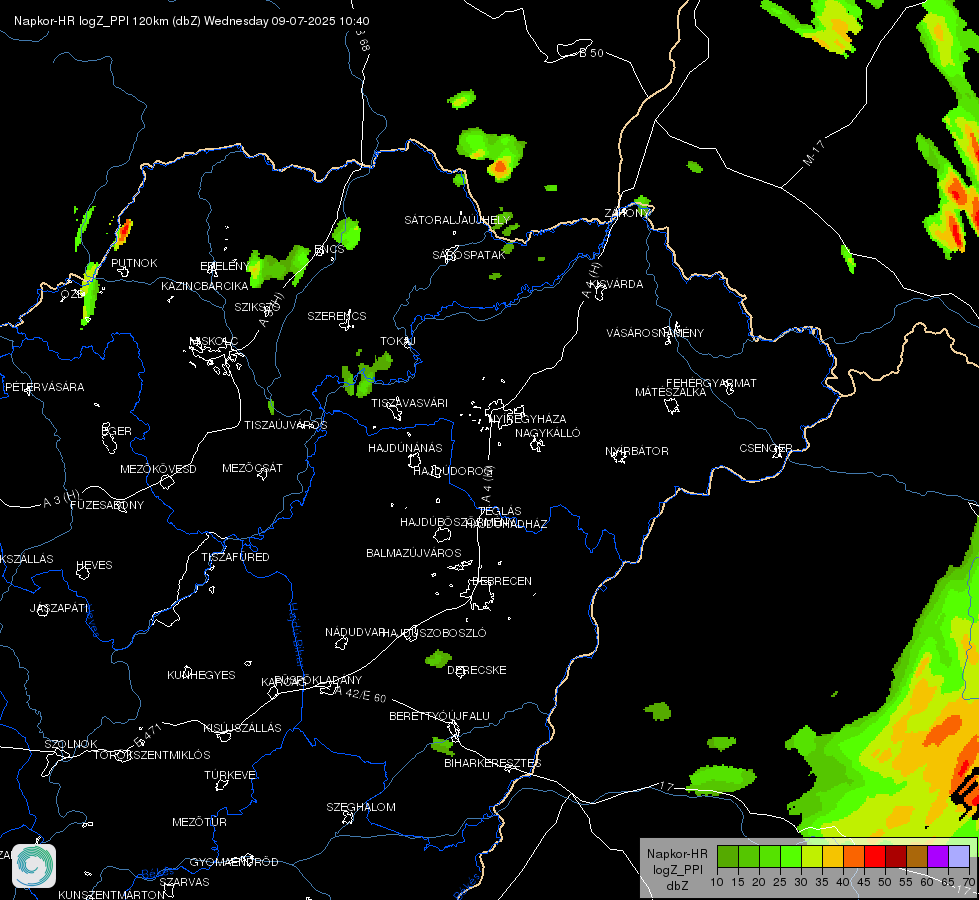Click the SZOLNOK city label

click(x=71, y=744)
